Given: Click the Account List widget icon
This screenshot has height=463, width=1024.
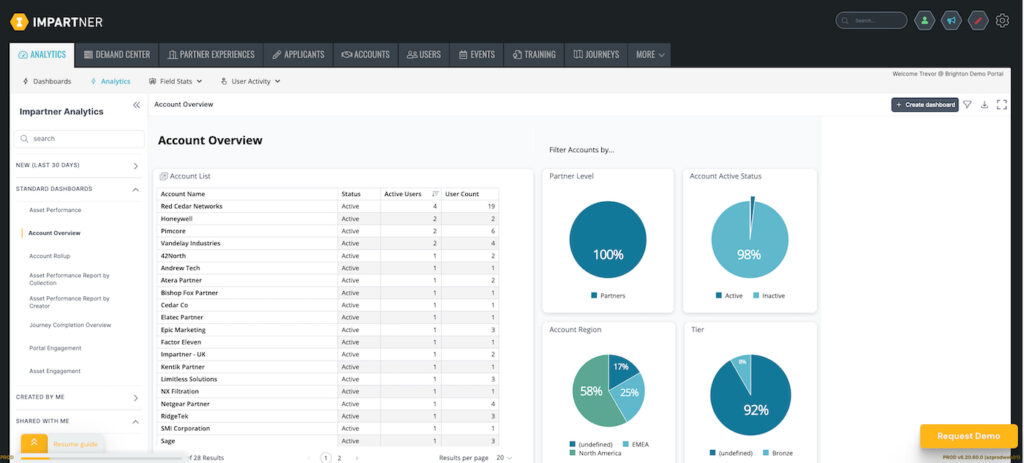Looking at the screenshot, I should point(163,176).
